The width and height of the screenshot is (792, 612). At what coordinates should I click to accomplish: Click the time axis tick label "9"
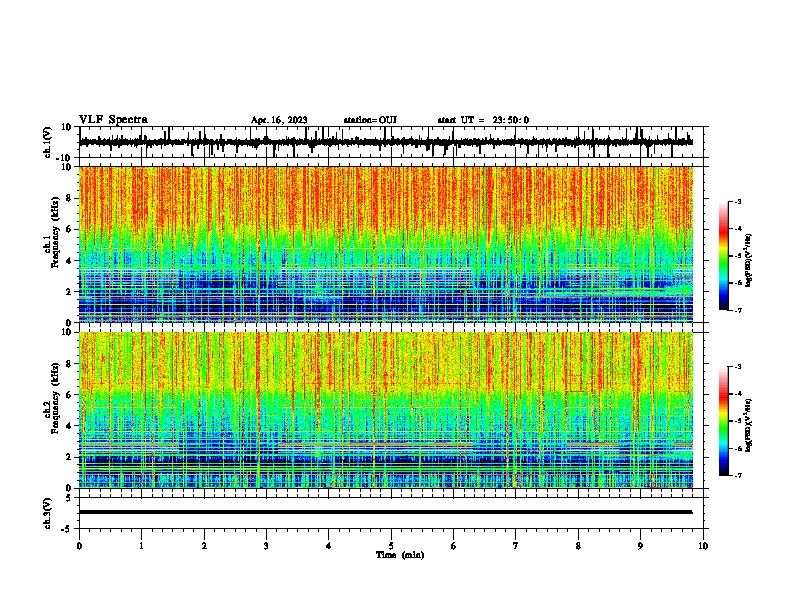point(640,546)
